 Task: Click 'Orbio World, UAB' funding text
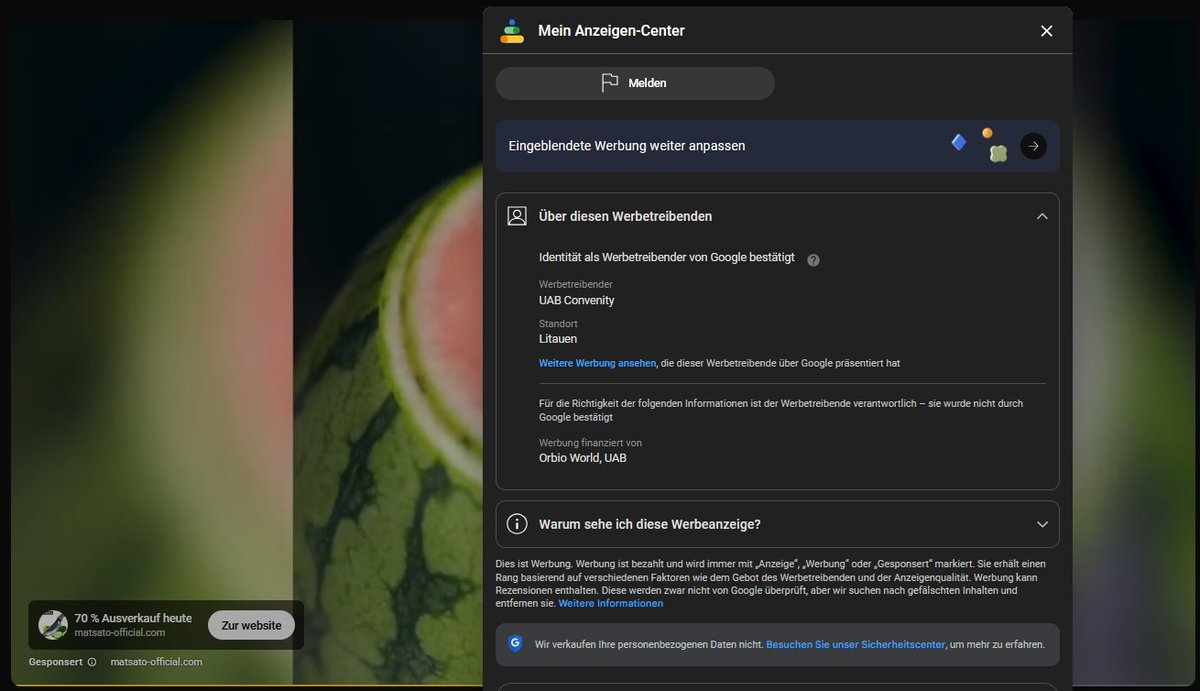pyautogui.click(x=583, y=458)
